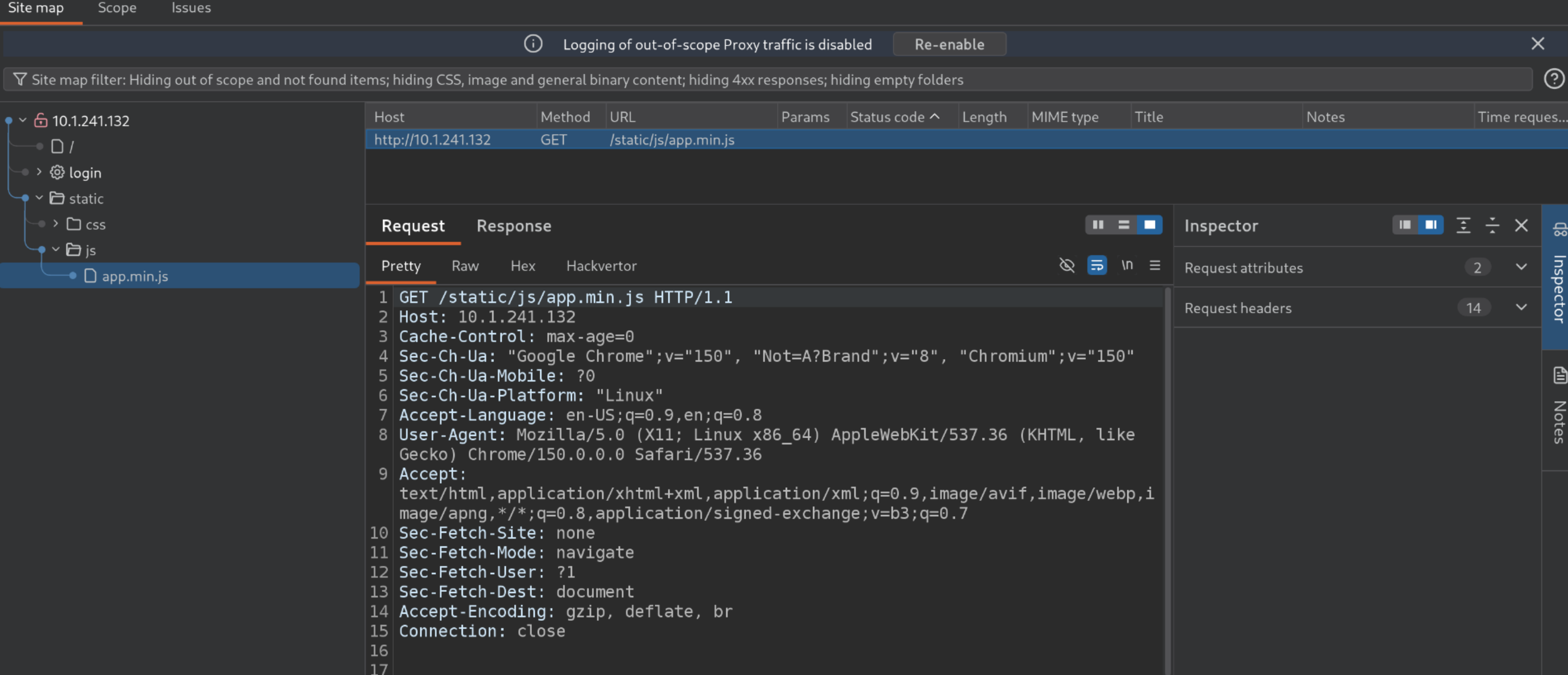Click the gear icon beside login
1568x675 pixels.
click(57, 172)
